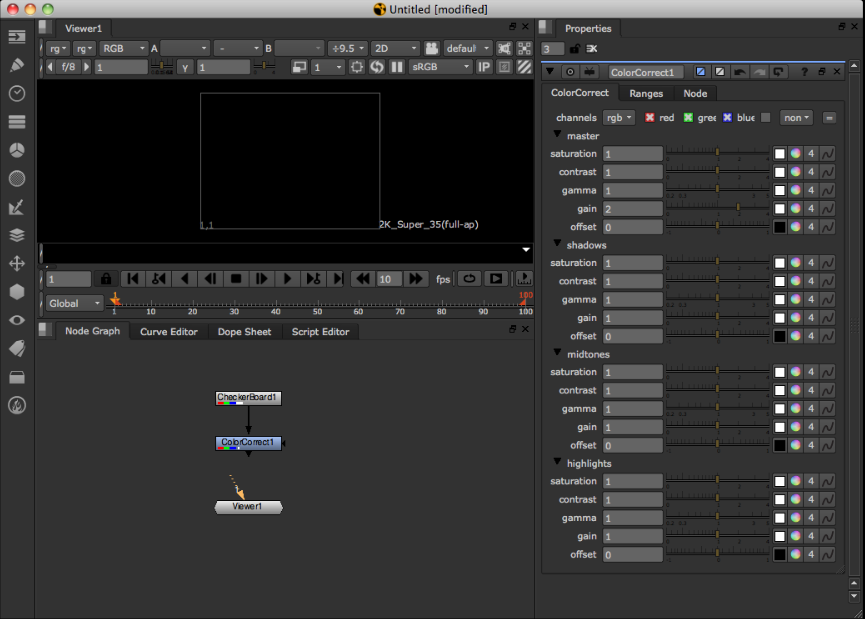This screenshot has width=865, height=619.
Task: Select the Transform tools icon
Action: pyautogui.click(x=15, y=264)
